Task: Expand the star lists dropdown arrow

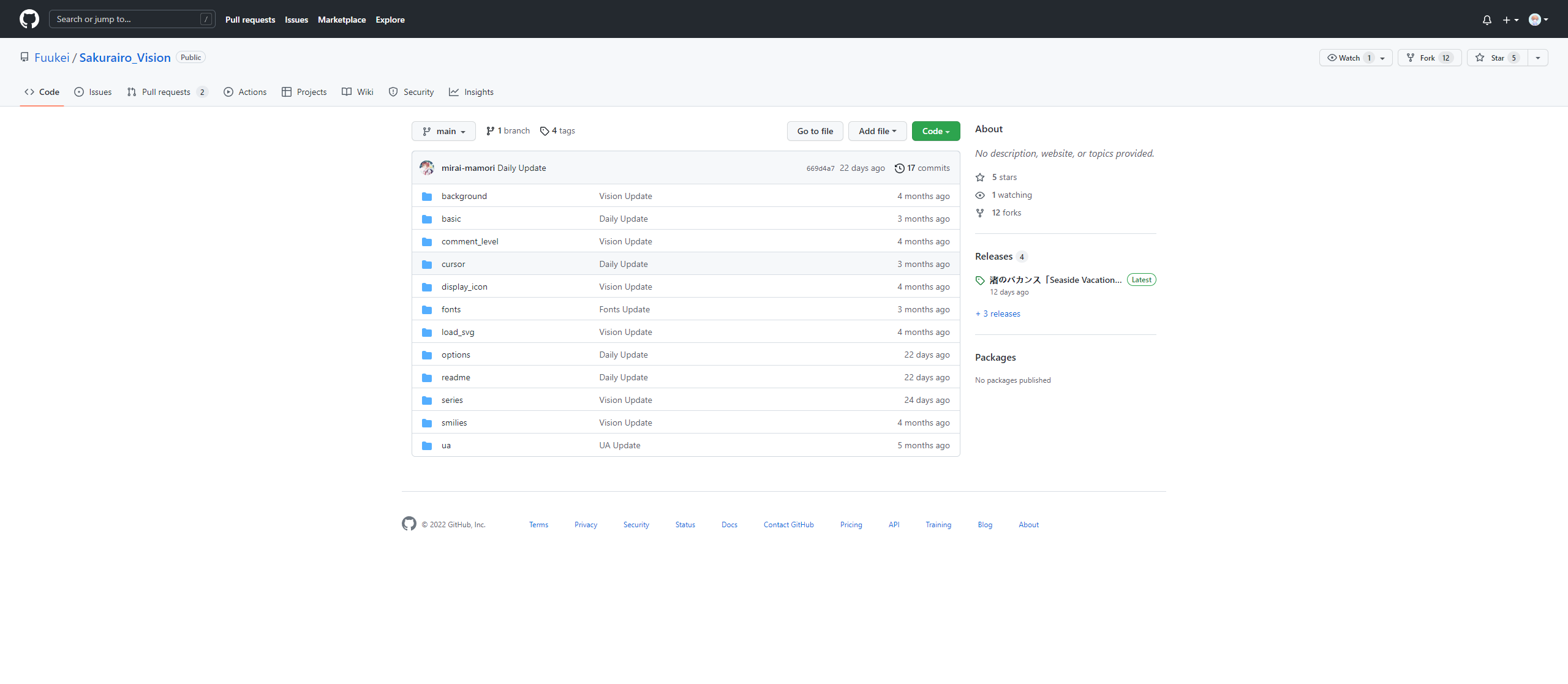Action: coord(1538,58)
